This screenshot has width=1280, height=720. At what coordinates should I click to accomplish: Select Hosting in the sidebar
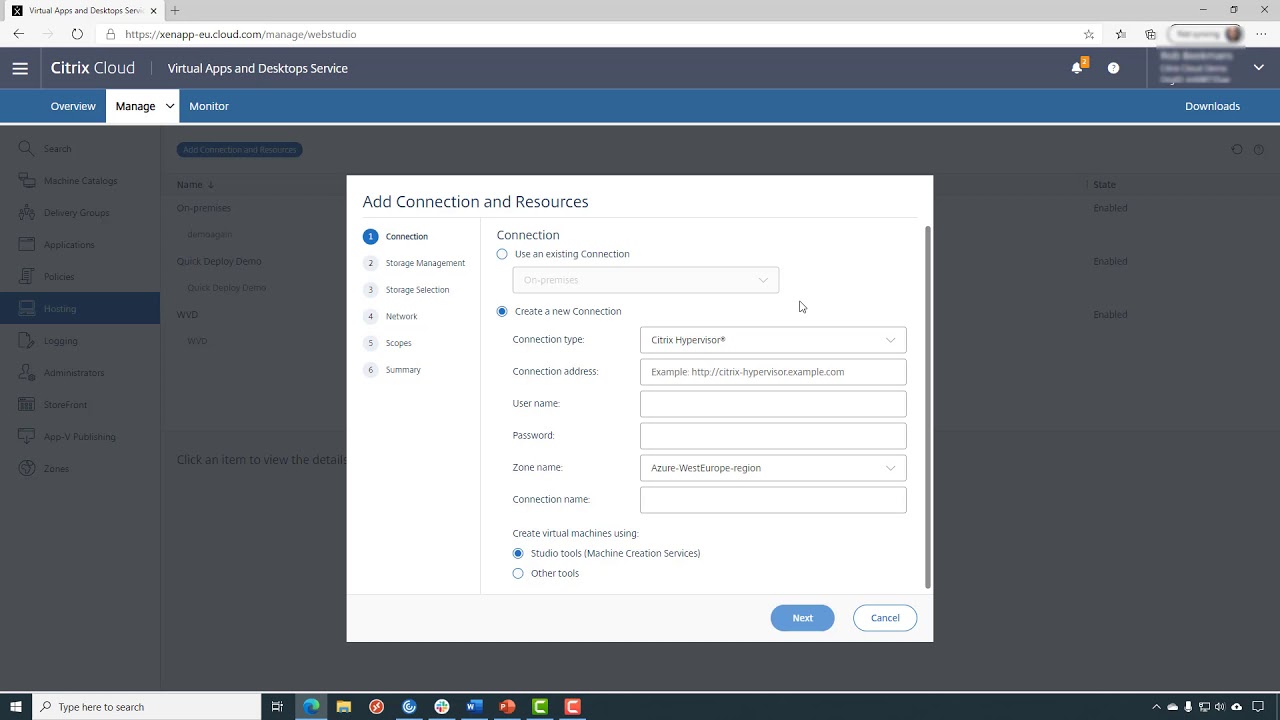point(80,308)
